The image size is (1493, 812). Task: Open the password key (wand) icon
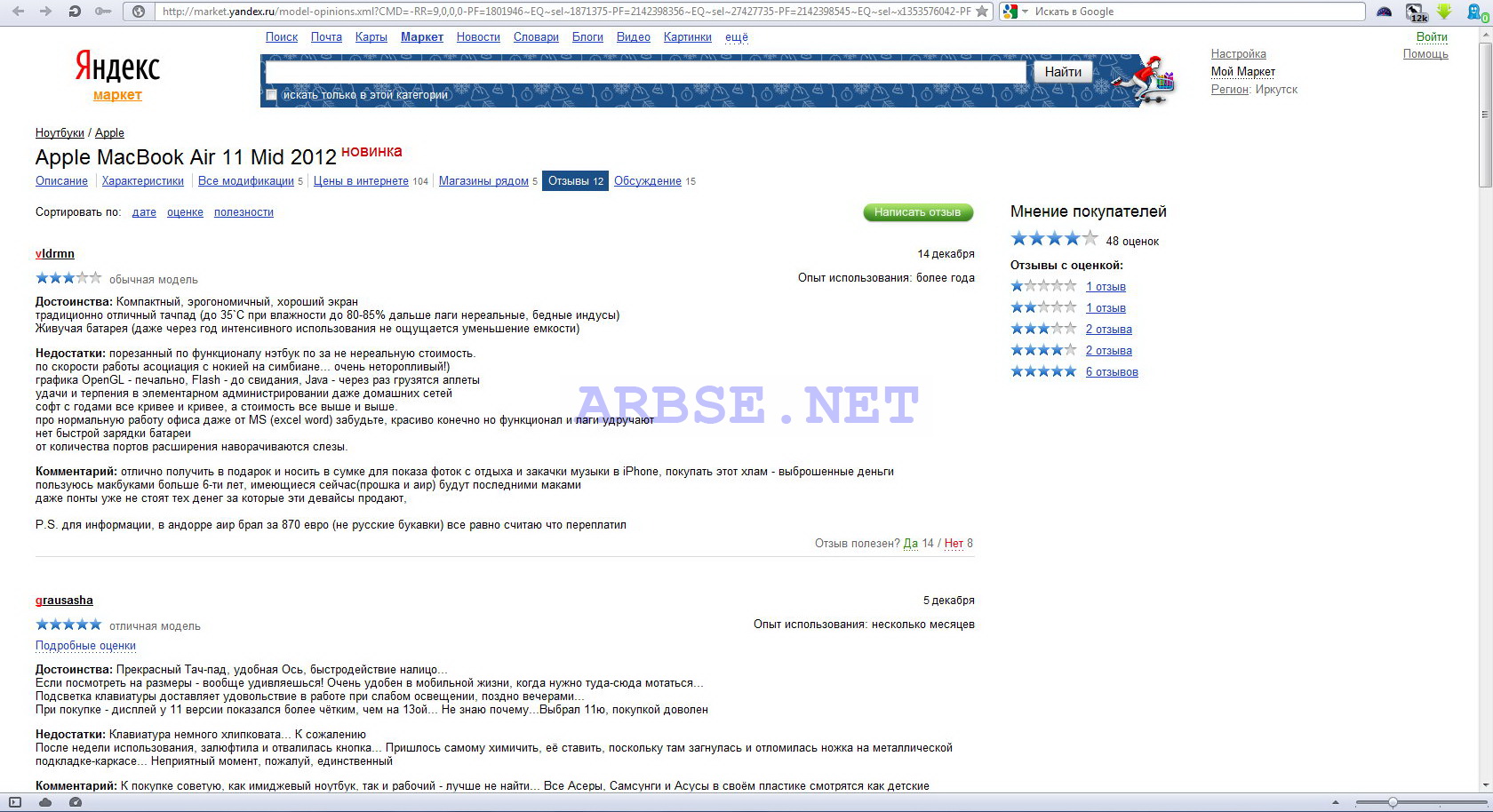point(103,12)
